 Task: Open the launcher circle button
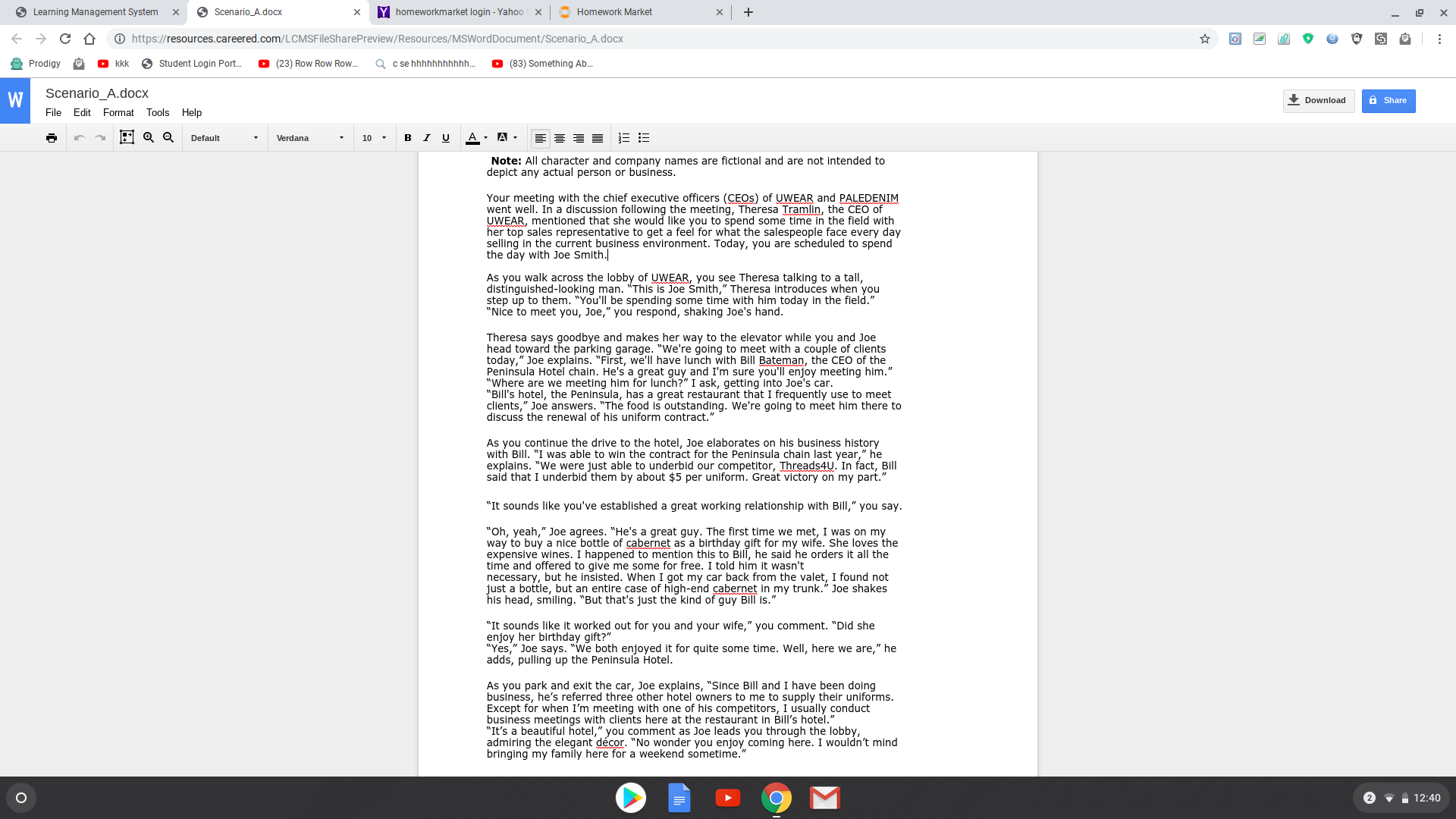pos(21,798)
